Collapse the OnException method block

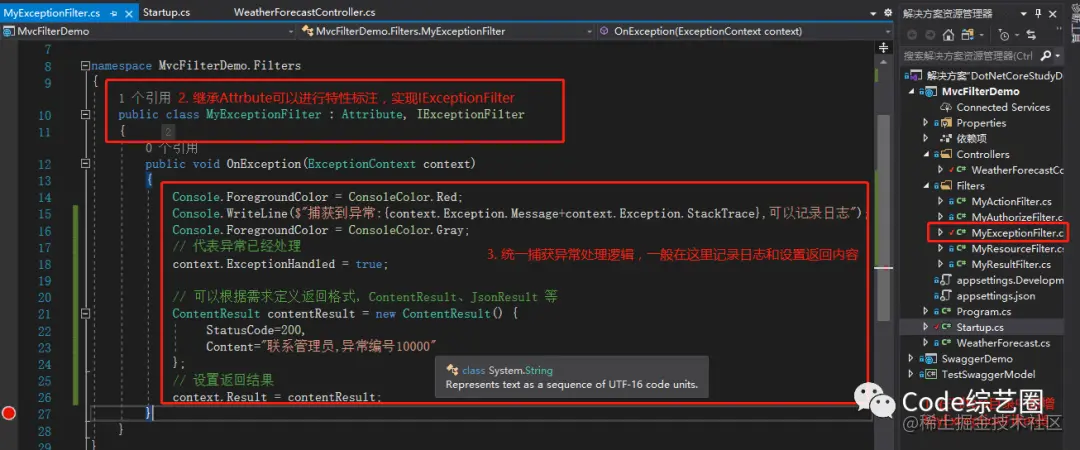[85, 164]
